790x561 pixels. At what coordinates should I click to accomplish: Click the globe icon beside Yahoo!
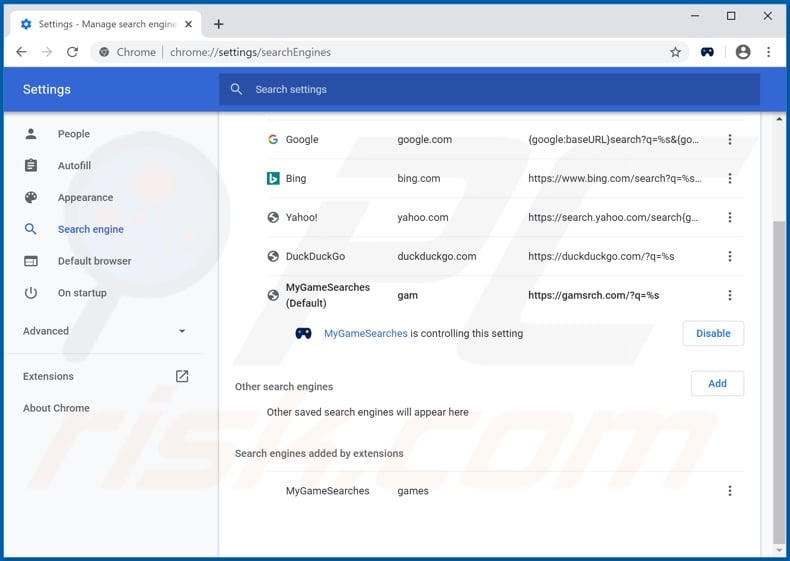point(273,217)
